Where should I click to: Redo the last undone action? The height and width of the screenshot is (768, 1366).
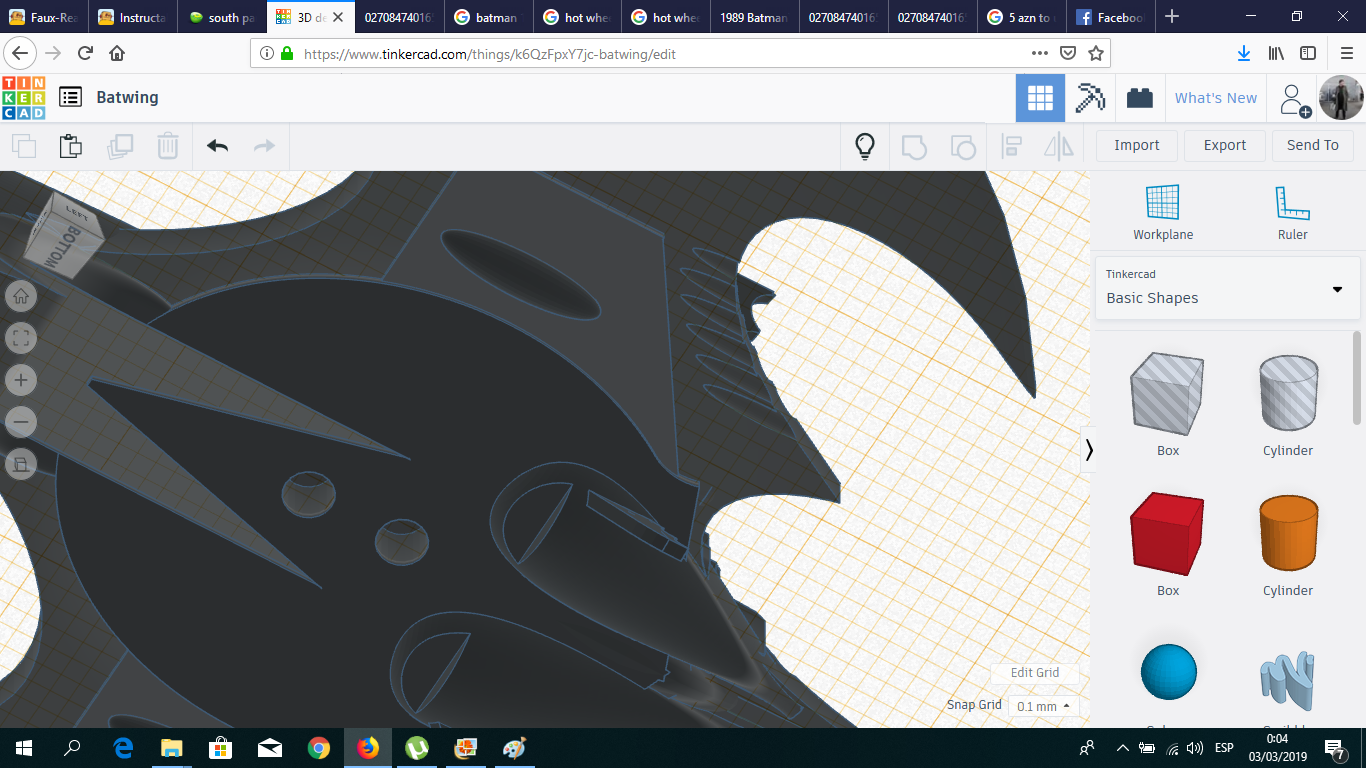click(264, 146)
